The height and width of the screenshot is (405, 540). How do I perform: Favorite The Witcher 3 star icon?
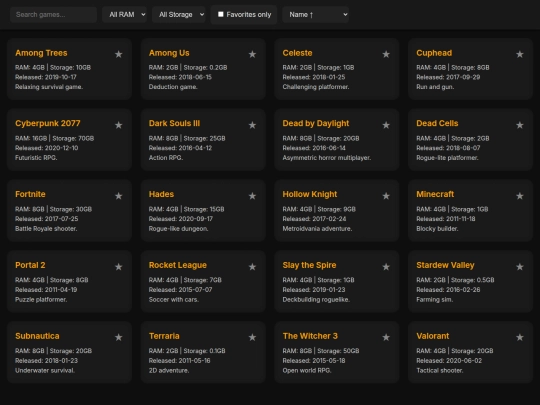386,337
